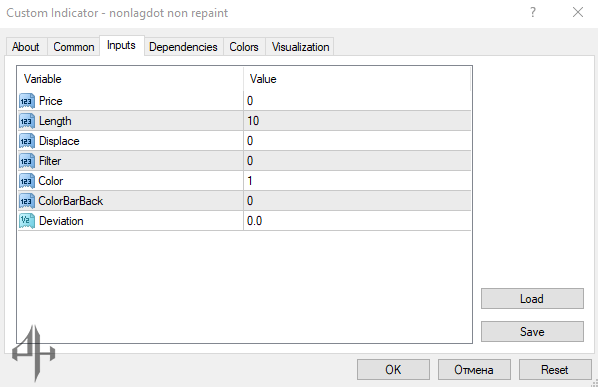Click the Deviation double-type icon
Viewport: 598px width, 387px height.
pyautogui.click(x=27, y=221)
